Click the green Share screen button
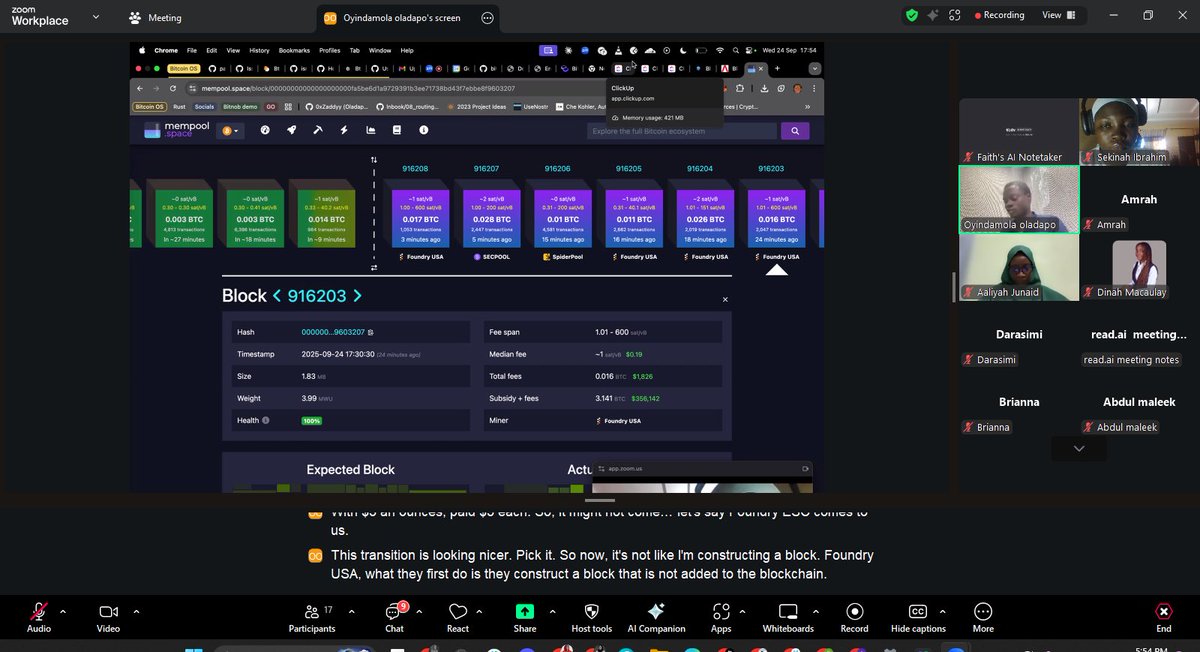Screen dimensions: 1200x652 click(525, 617)
